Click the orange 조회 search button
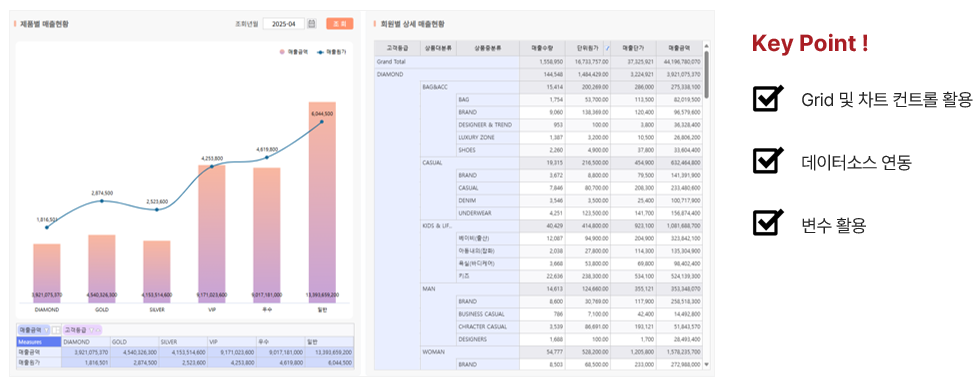The image size is (980, 385). pos(339,24)
